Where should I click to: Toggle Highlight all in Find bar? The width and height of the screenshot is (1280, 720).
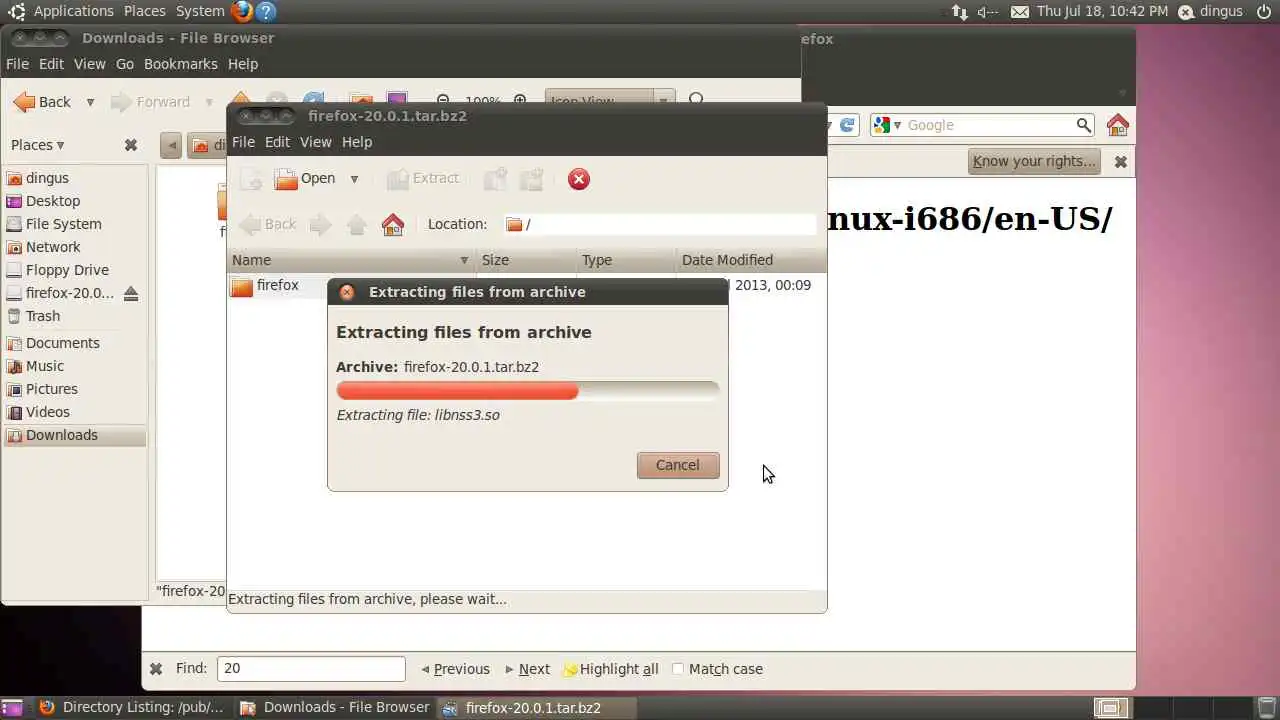point(610,669)
